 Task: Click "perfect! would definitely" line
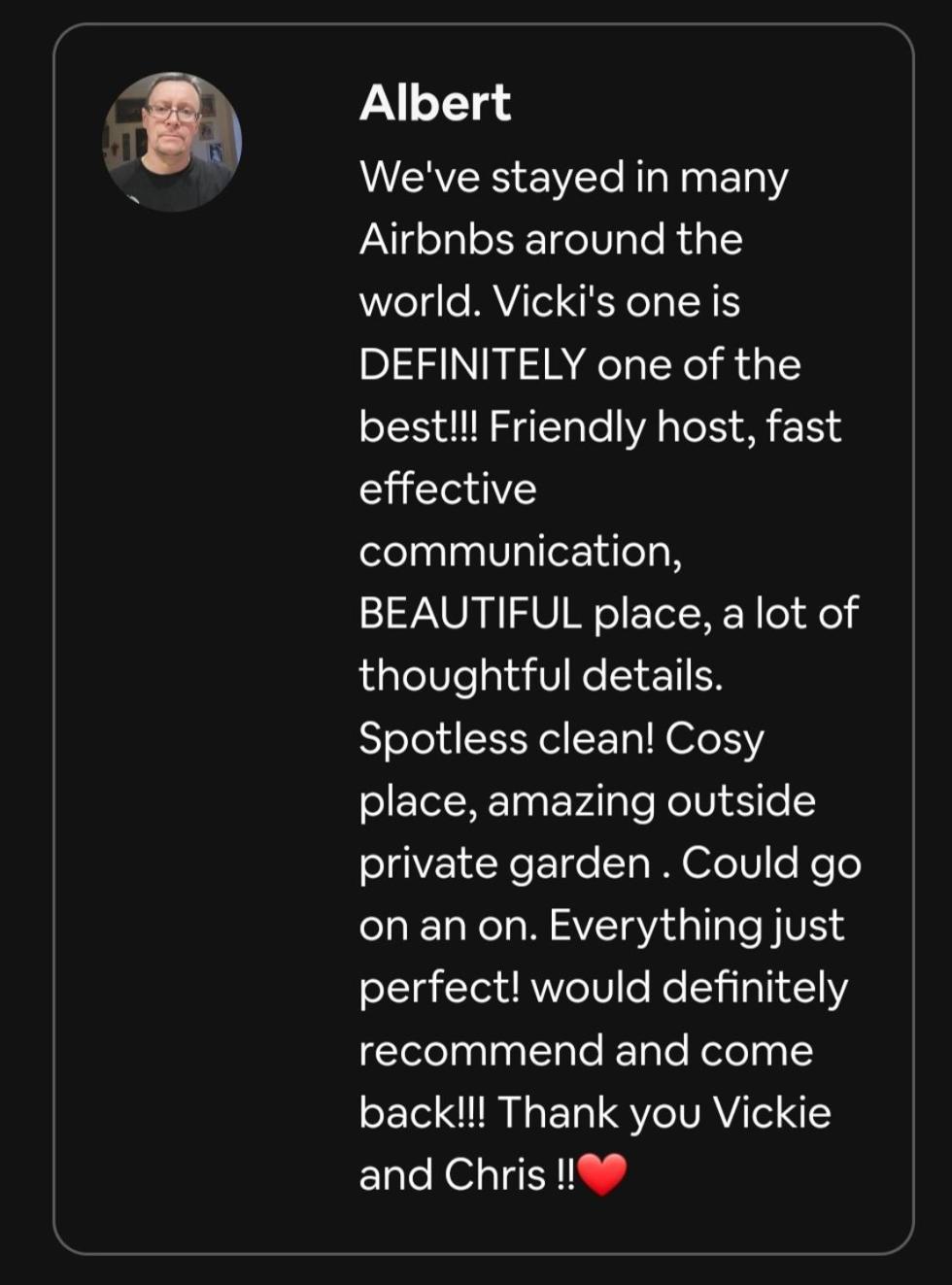pyautogui.click(x=603, y=989)
